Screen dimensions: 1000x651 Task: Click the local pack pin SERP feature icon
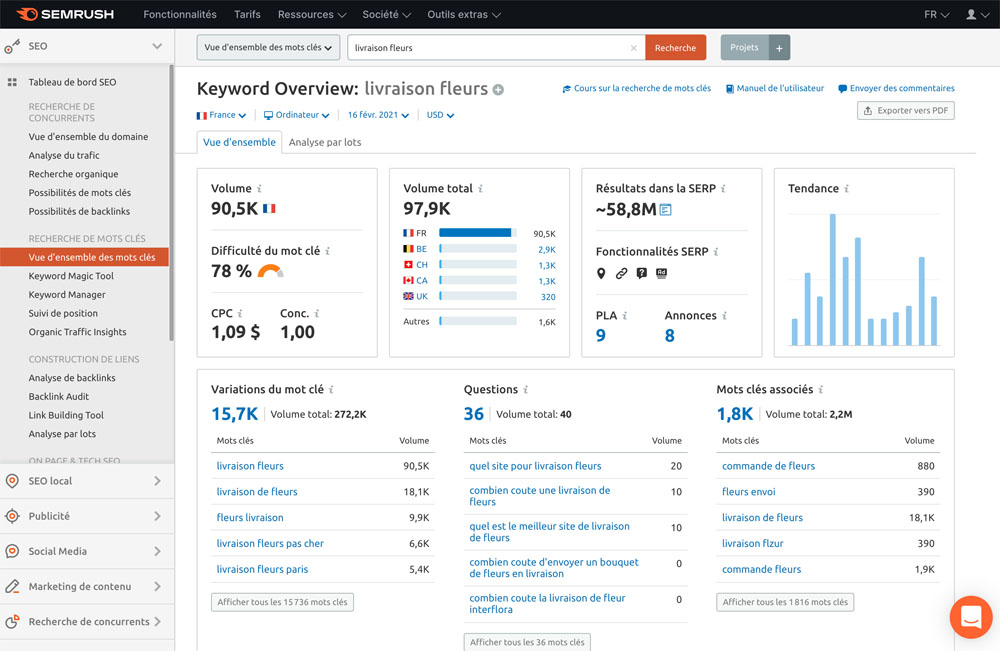point(601,274)
